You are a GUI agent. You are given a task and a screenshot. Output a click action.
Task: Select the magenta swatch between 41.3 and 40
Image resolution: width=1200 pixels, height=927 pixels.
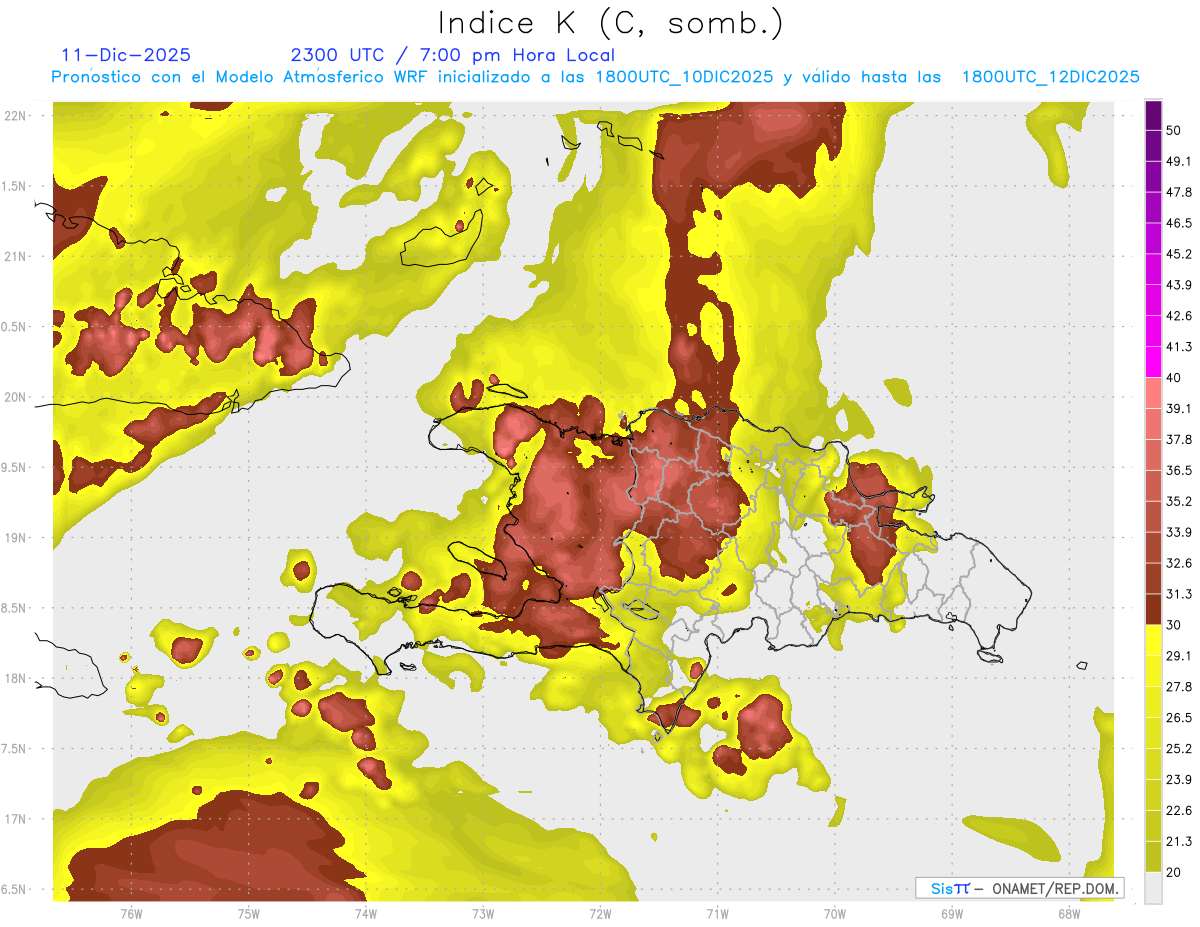[1154, 362]
